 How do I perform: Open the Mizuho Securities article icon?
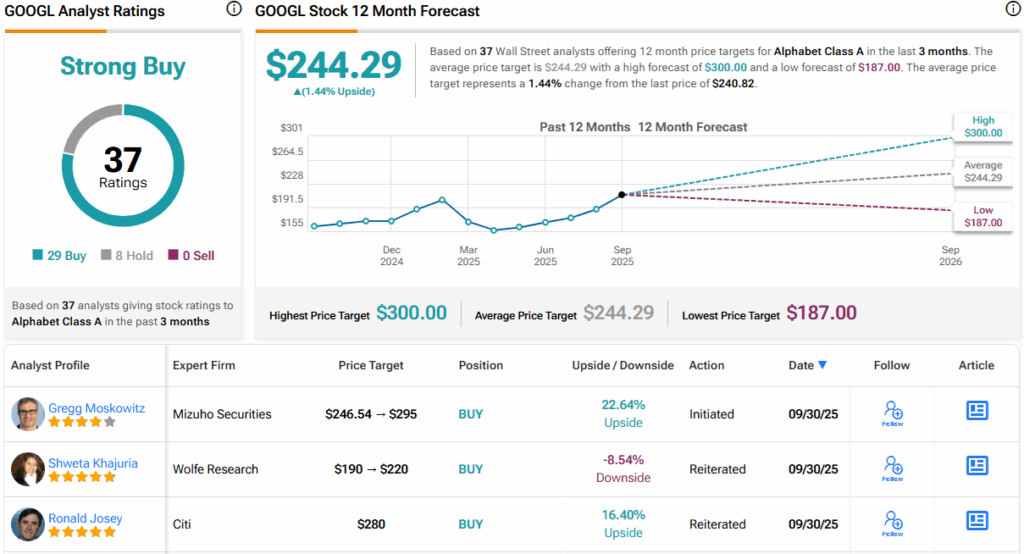point(976,411)
